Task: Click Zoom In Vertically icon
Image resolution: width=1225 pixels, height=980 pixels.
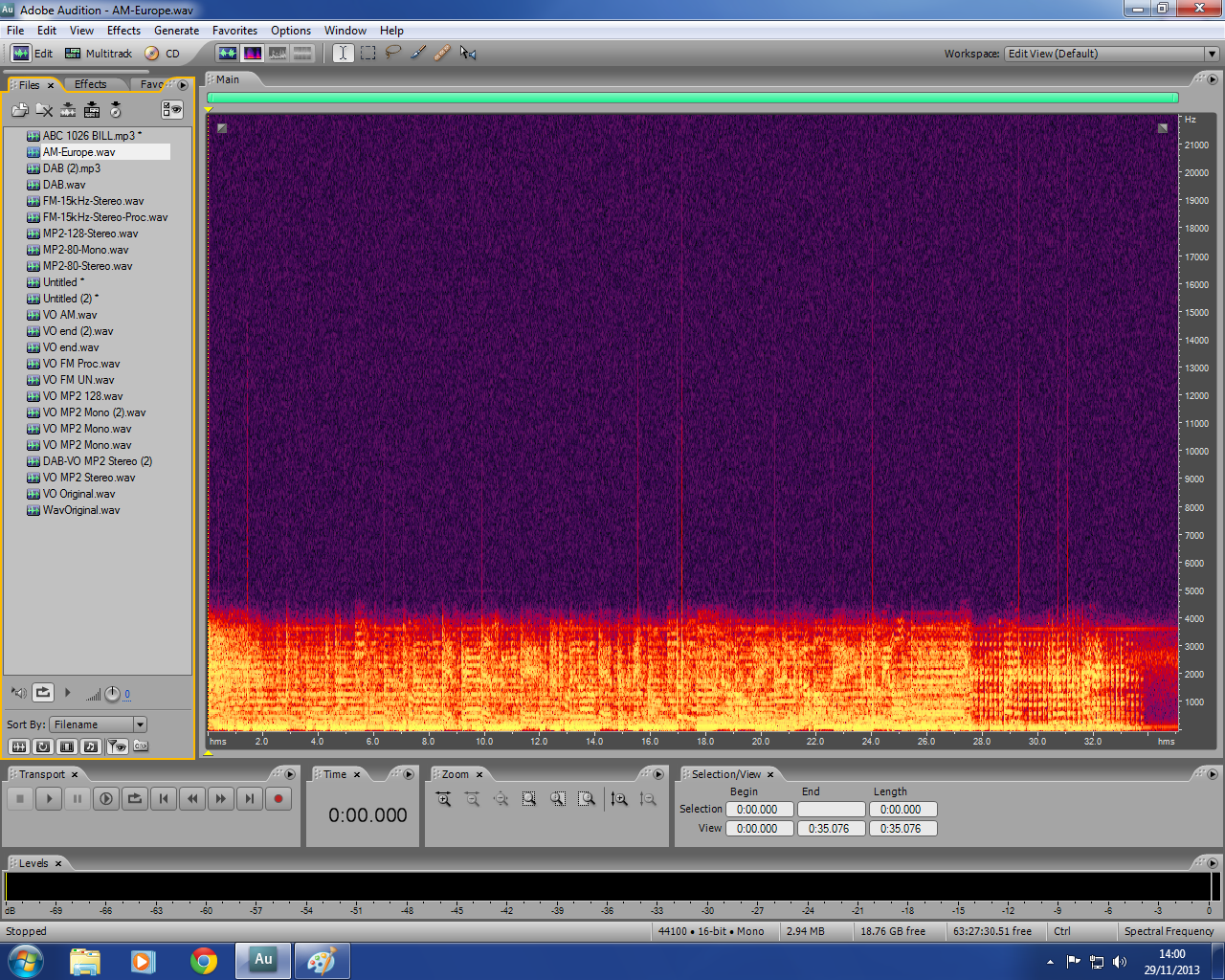Action: (x=619, y=799)
